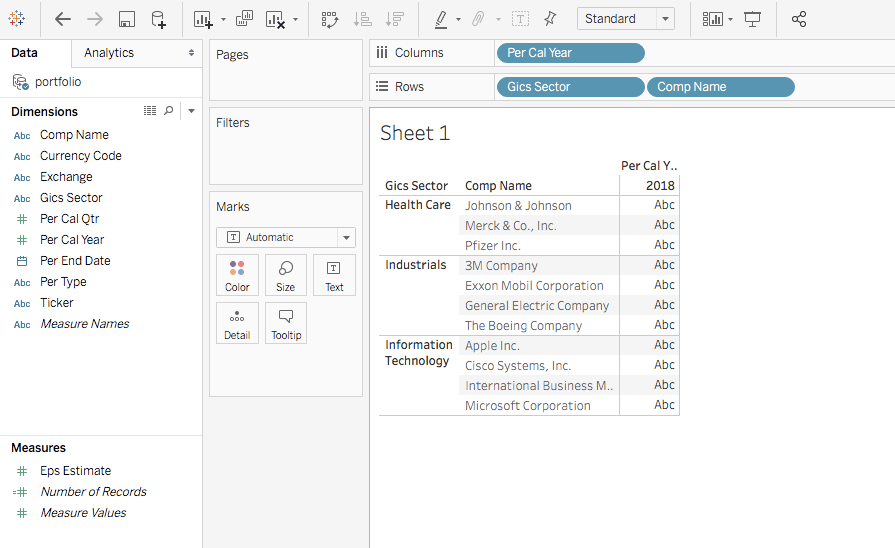Open the Color button in Marks
The width and height of the screenshot is (895, 548).
[237, 275]
